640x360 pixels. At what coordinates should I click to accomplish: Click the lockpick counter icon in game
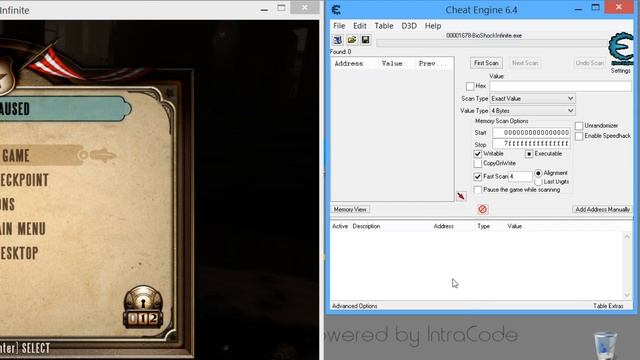coord(143,307)
